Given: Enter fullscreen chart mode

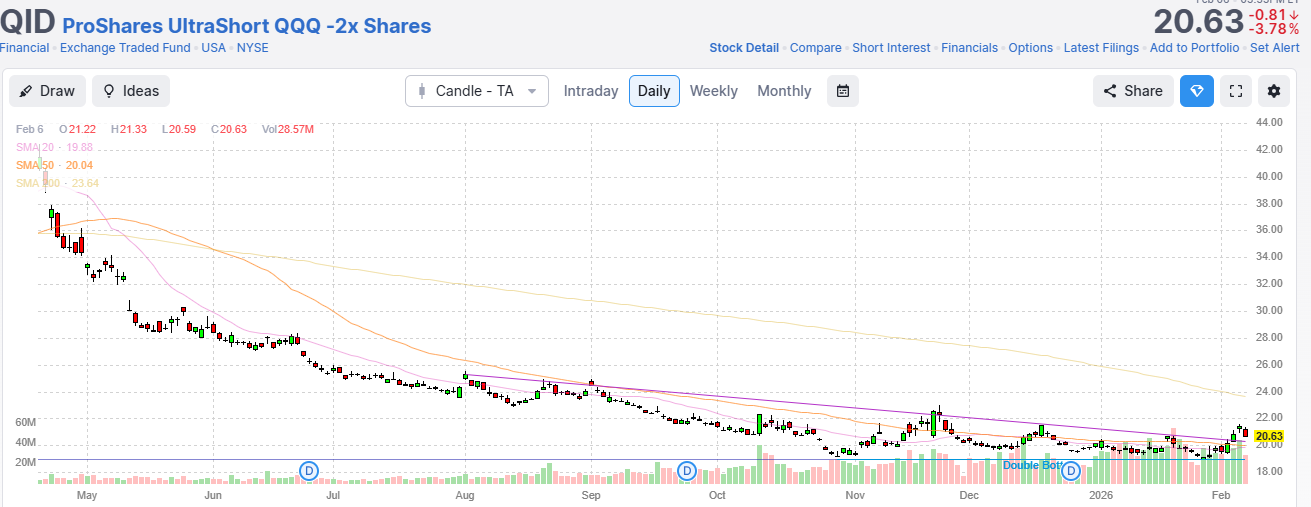Looking at the screenshot, I should click(x=1236, y=91).
